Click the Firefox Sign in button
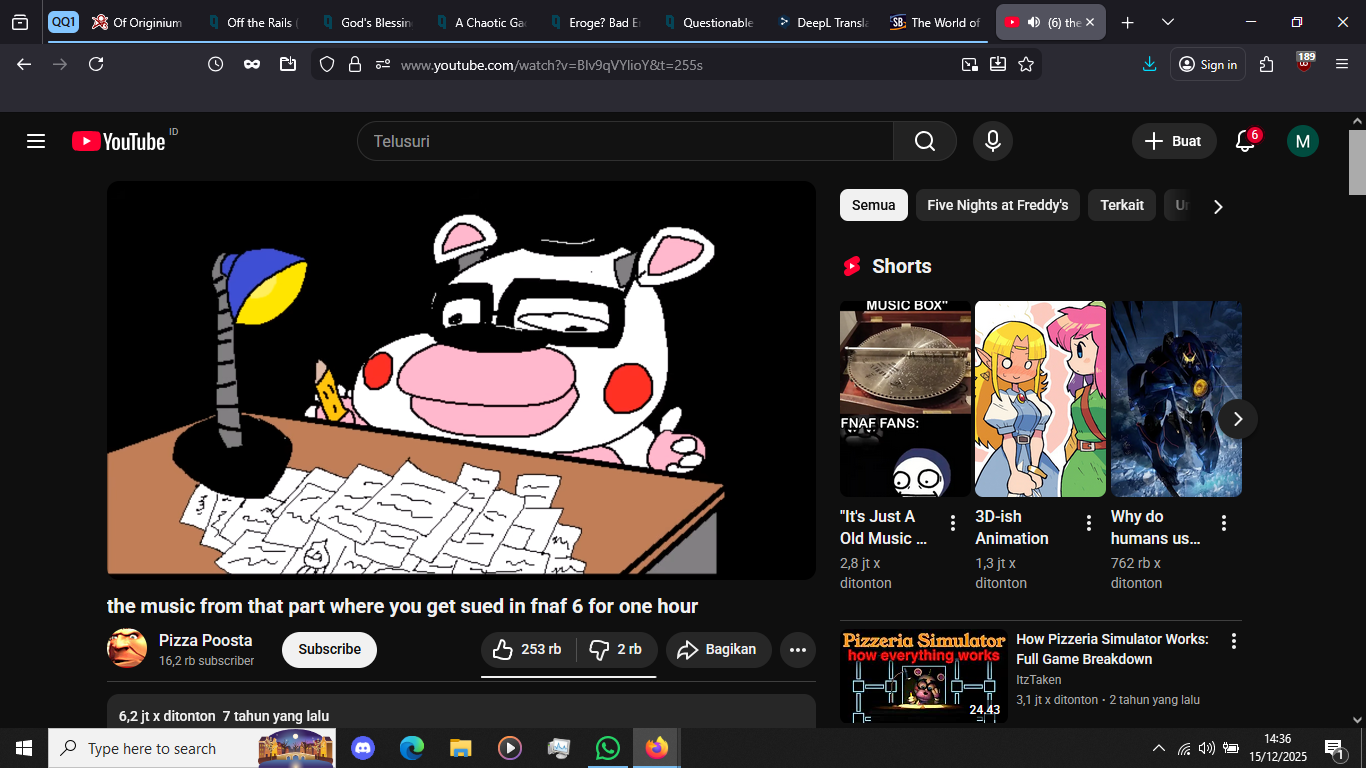 coord(1208,64)
